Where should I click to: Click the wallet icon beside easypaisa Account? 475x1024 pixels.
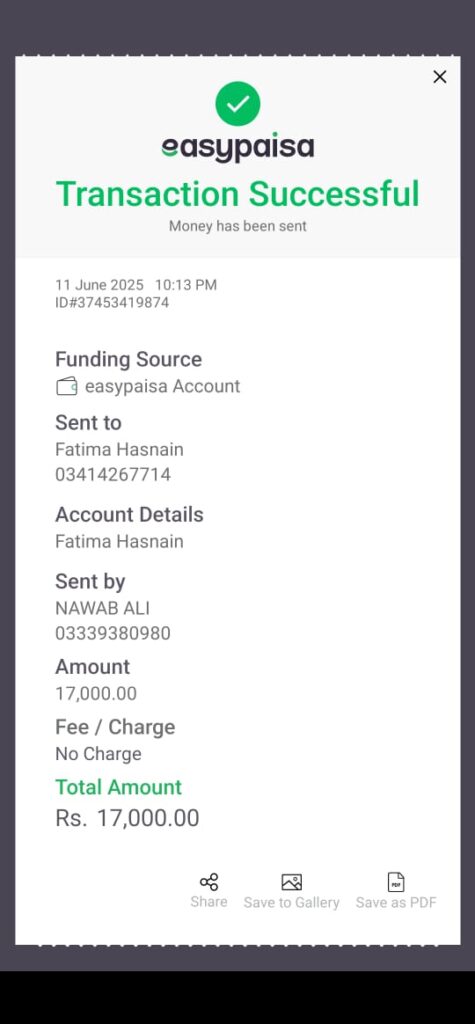pyautogui.click(x=67, y=387)
